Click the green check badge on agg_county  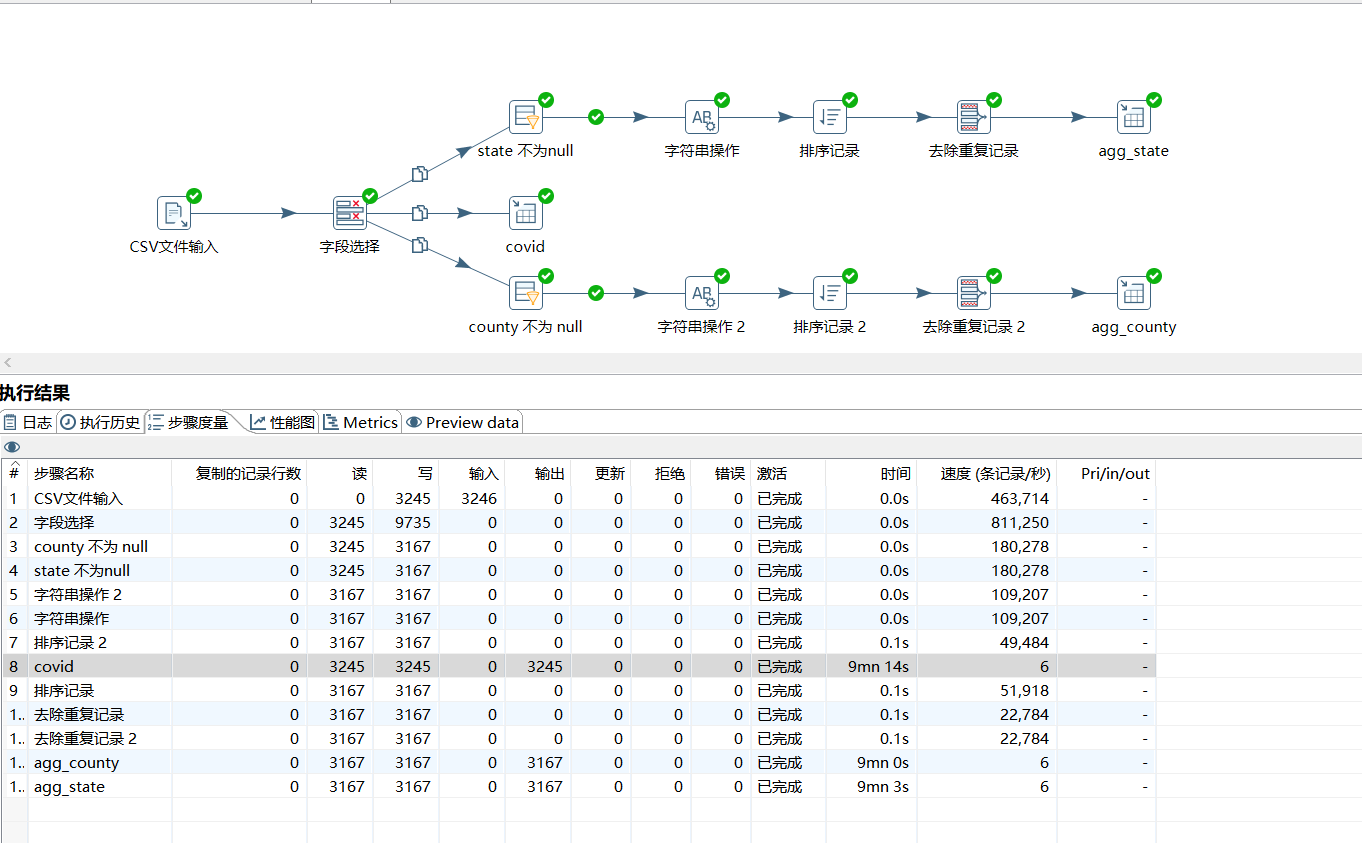[x=1154, y=276]
